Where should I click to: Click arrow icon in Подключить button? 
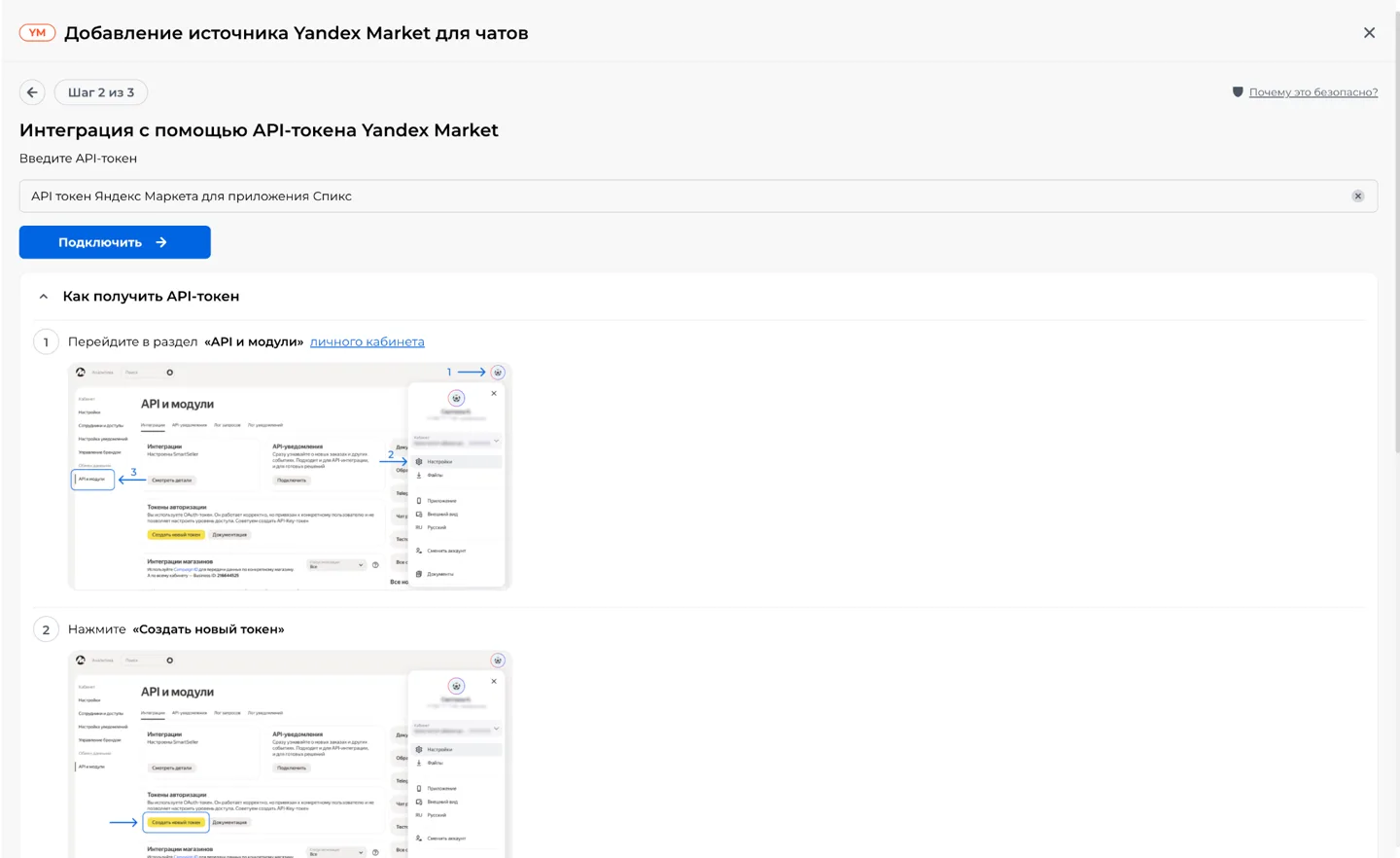click(x=161, y=242)
